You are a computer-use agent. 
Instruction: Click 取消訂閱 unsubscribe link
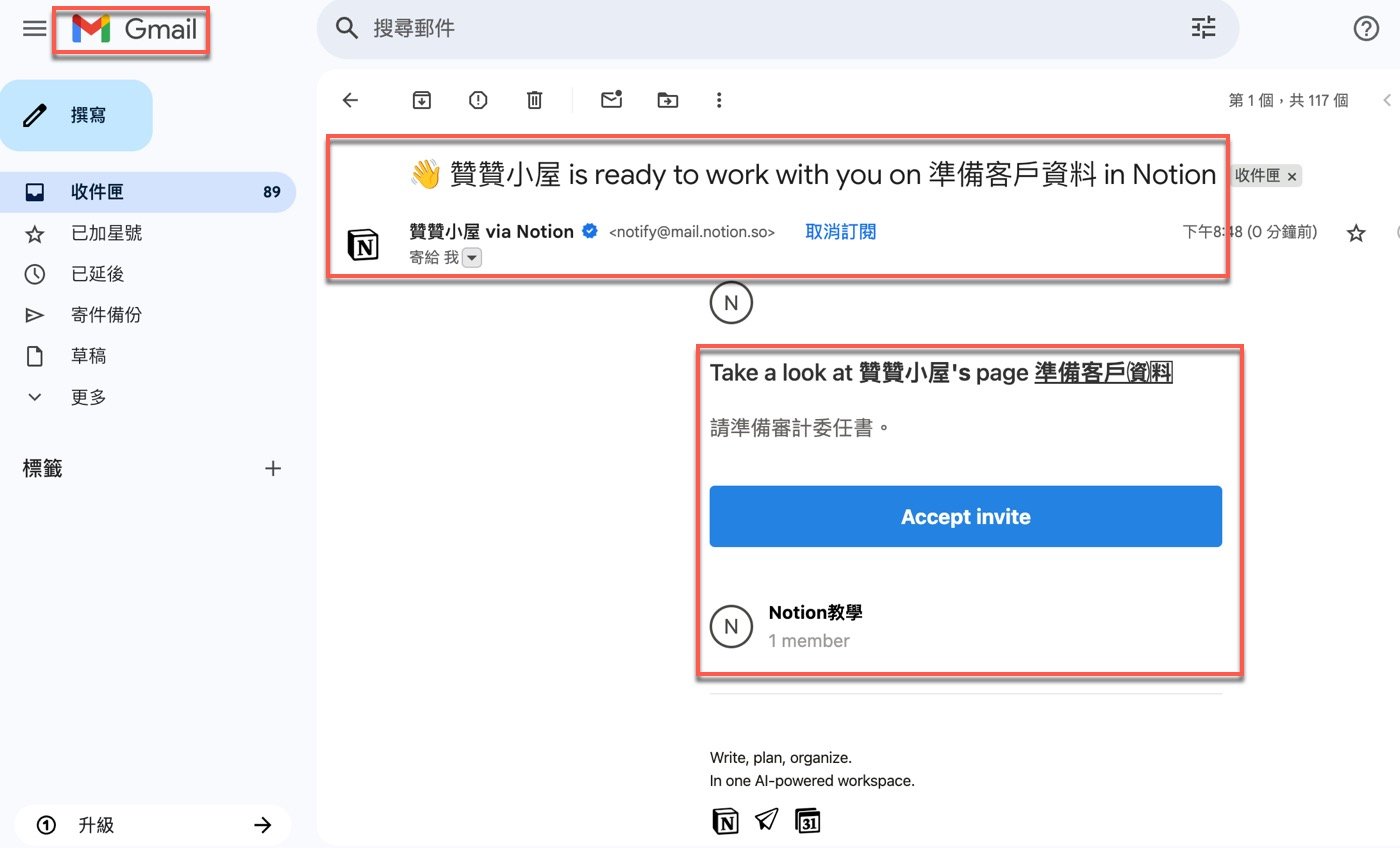pyautogui.click(x=840, y=232)
